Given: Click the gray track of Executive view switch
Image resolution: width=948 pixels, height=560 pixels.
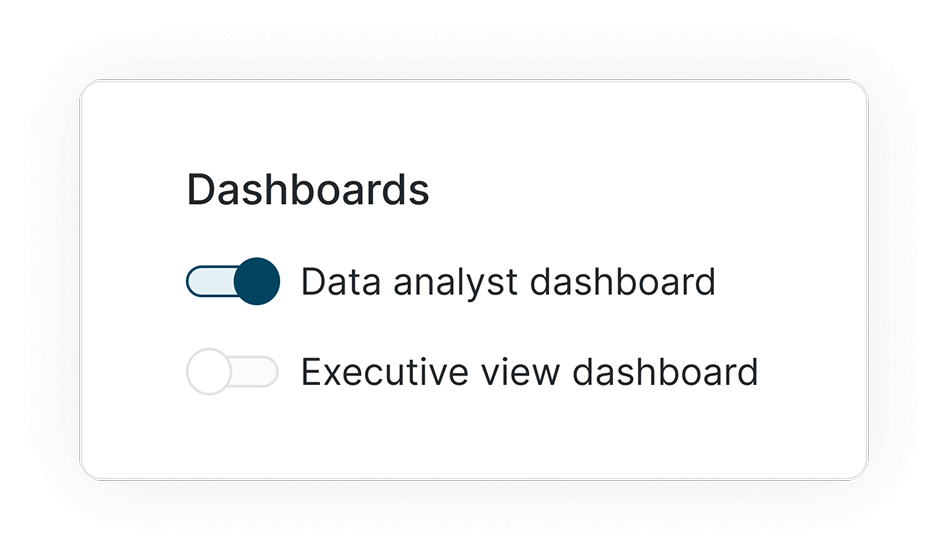Looking at the screenshot, I should pyautogui.click(x=255, y=372).
